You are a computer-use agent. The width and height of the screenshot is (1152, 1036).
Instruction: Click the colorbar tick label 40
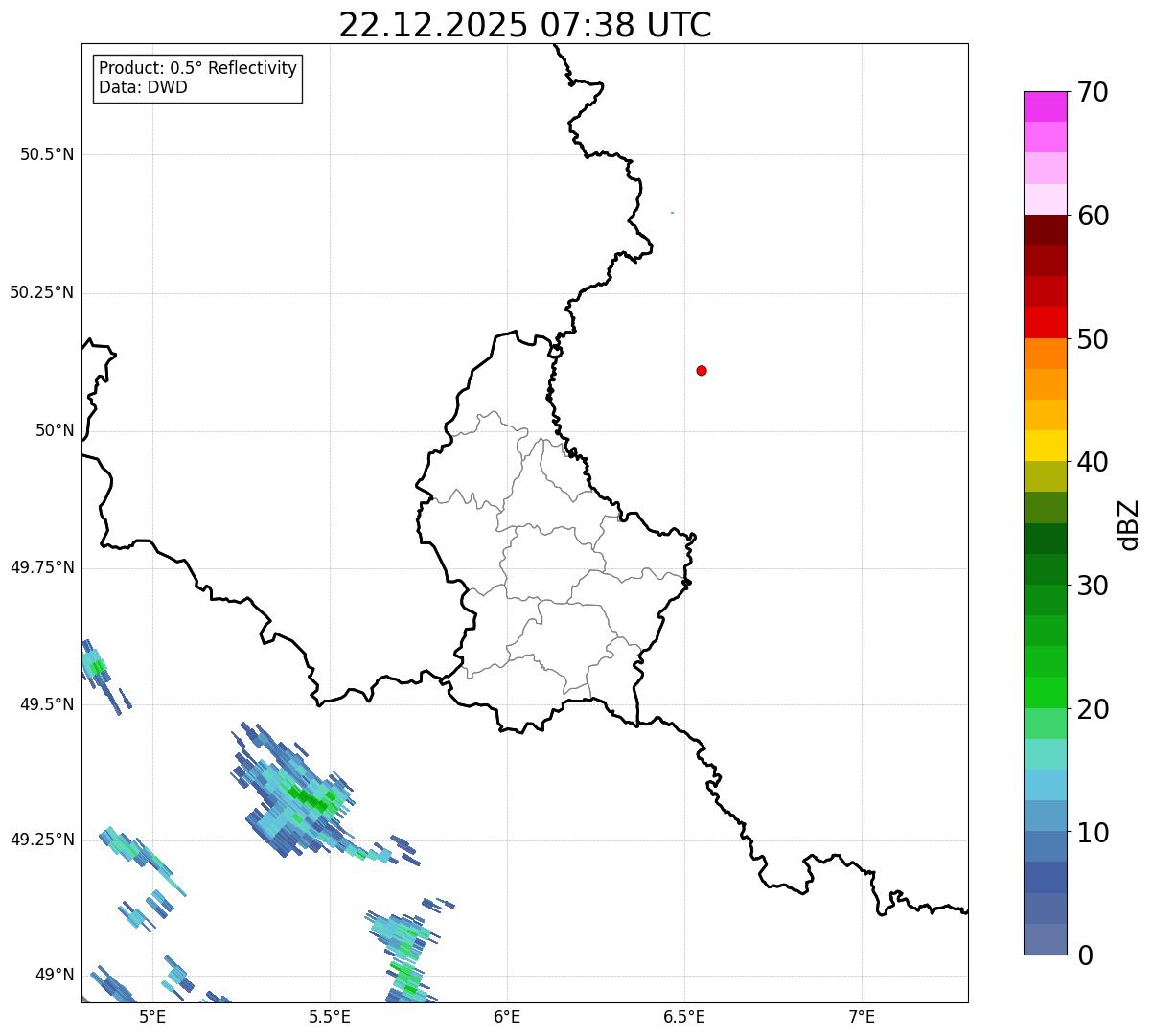[1093, 462]
